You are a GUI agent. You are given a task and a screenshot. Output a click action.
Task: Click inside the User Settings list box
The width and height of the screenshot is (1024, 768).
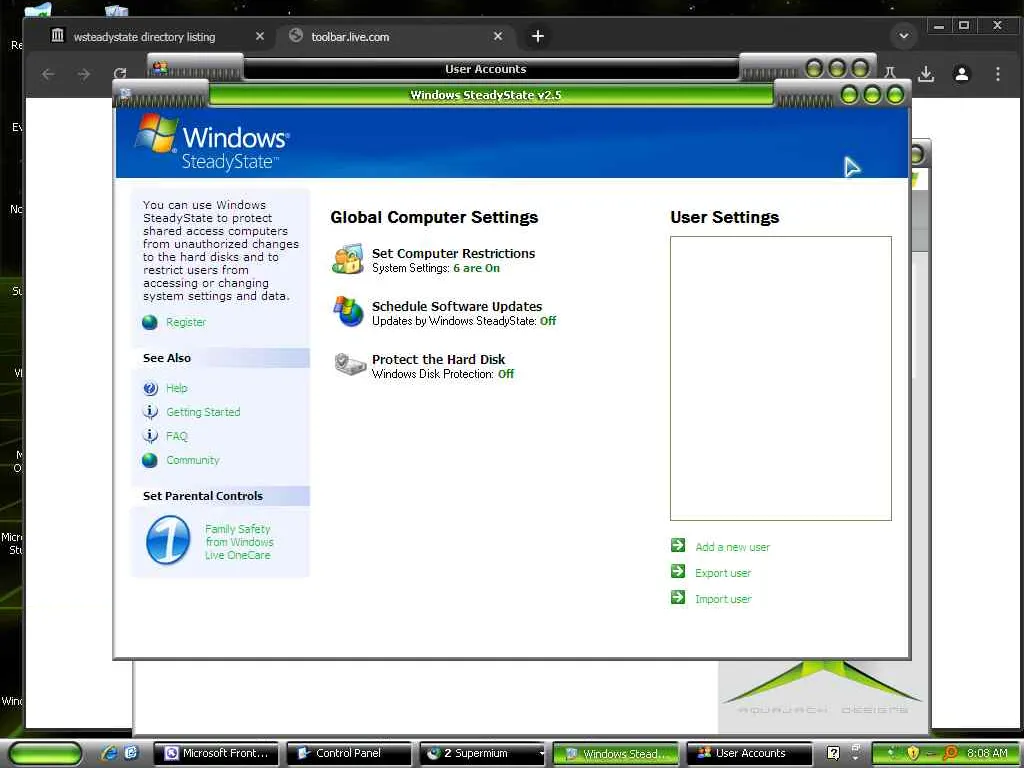(x=780, y=378)
